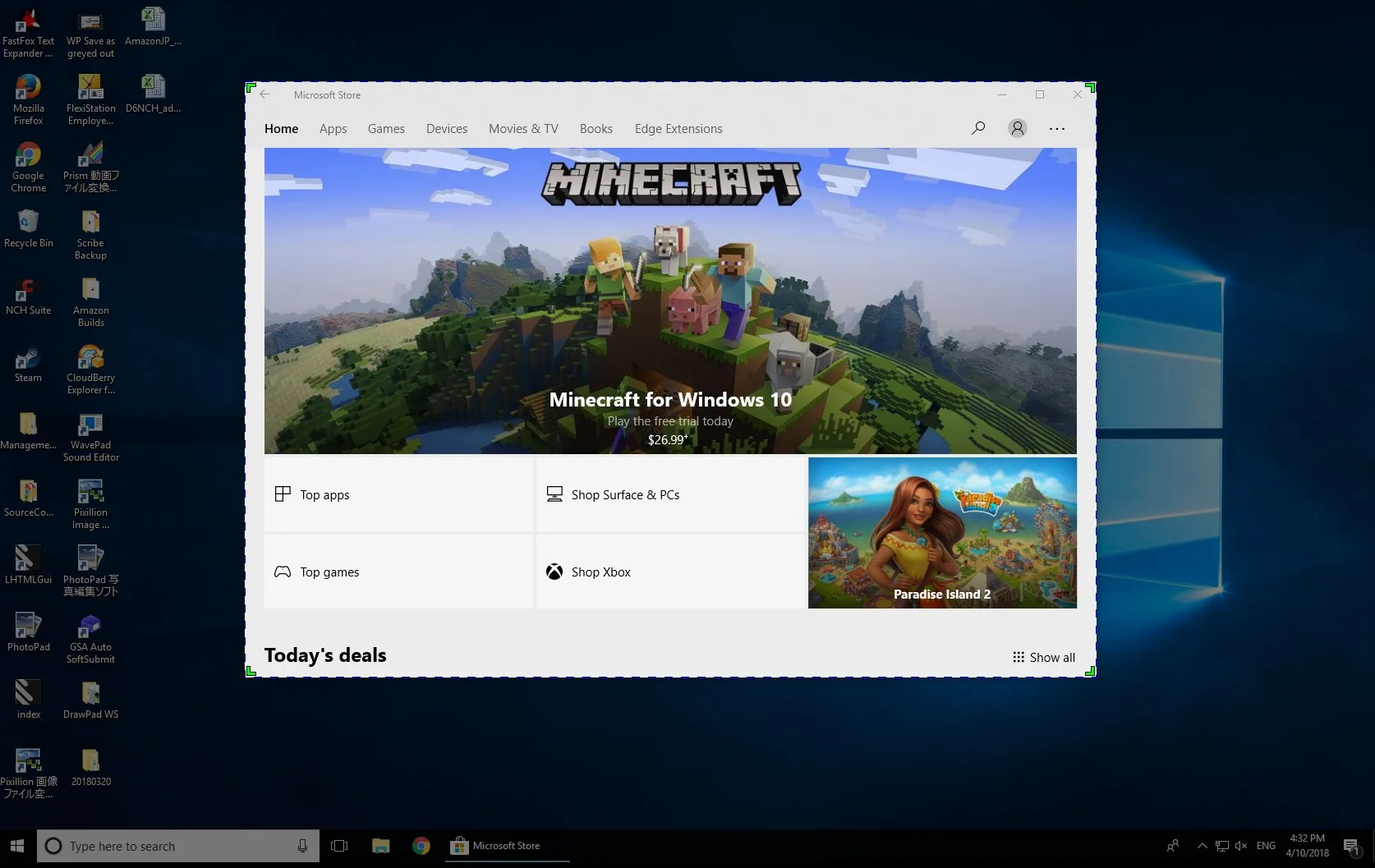Open the user account profile icon
The height and width of the screenshot is (868, 1375).
pyautogui.click(x=1018, y=128)
